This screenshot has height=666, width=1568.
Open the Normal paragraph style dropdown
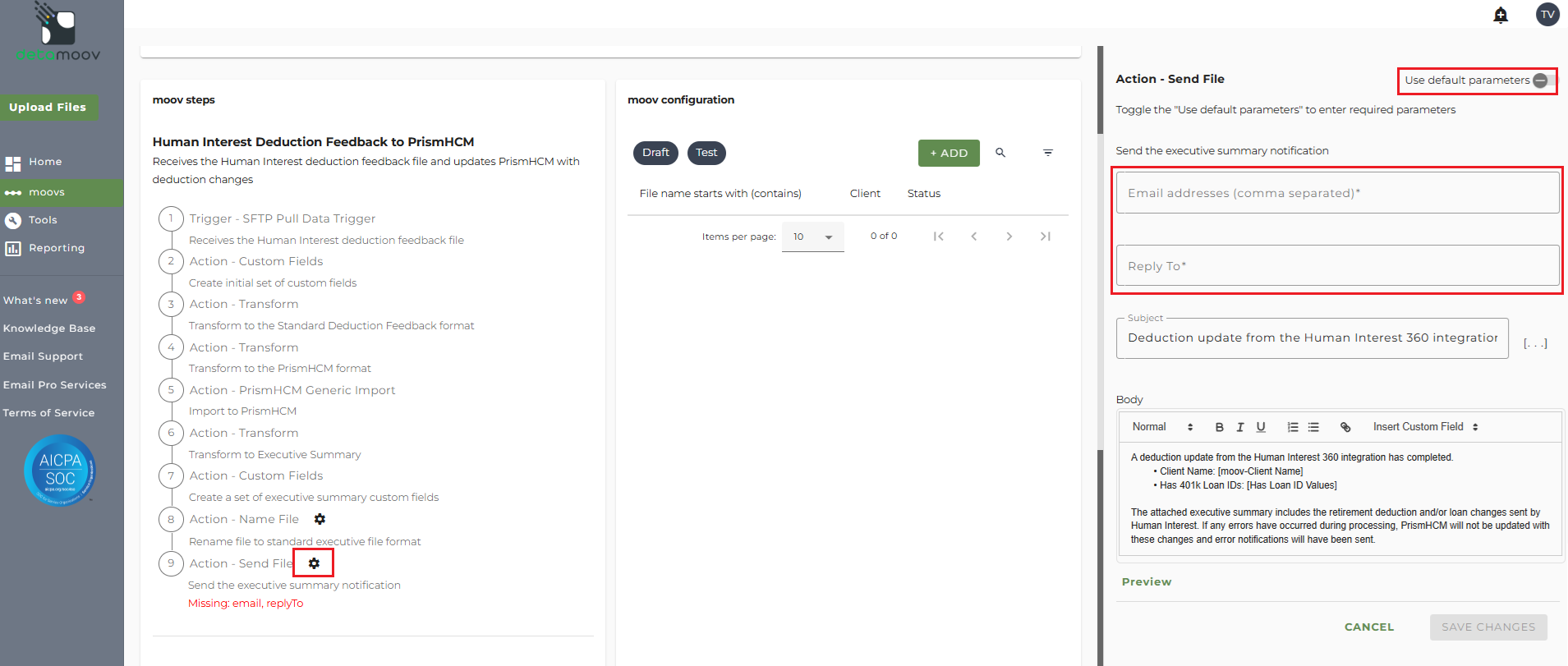click(x=1162, y=427)
